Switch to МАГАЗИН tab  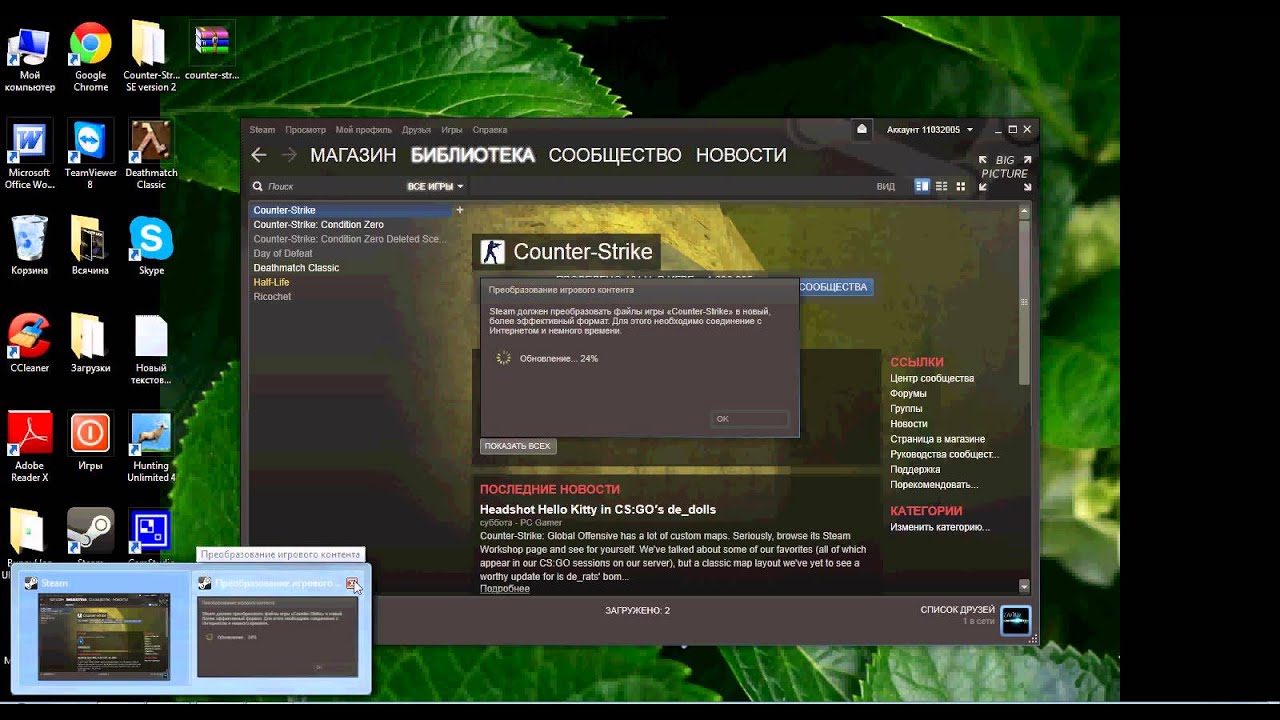click(x=353, y=155)
